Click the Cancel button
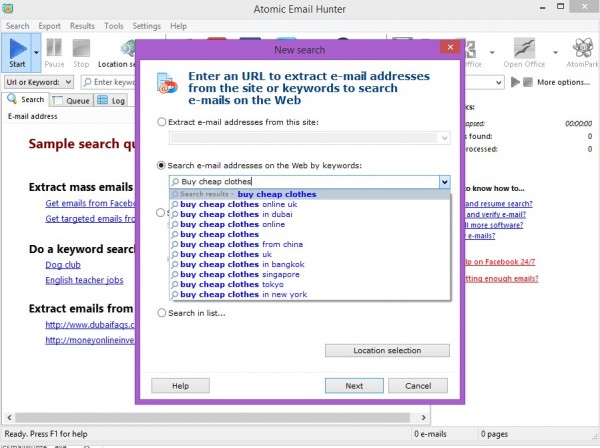This screenshot has height=448, width=600. [x=418, y=386]
